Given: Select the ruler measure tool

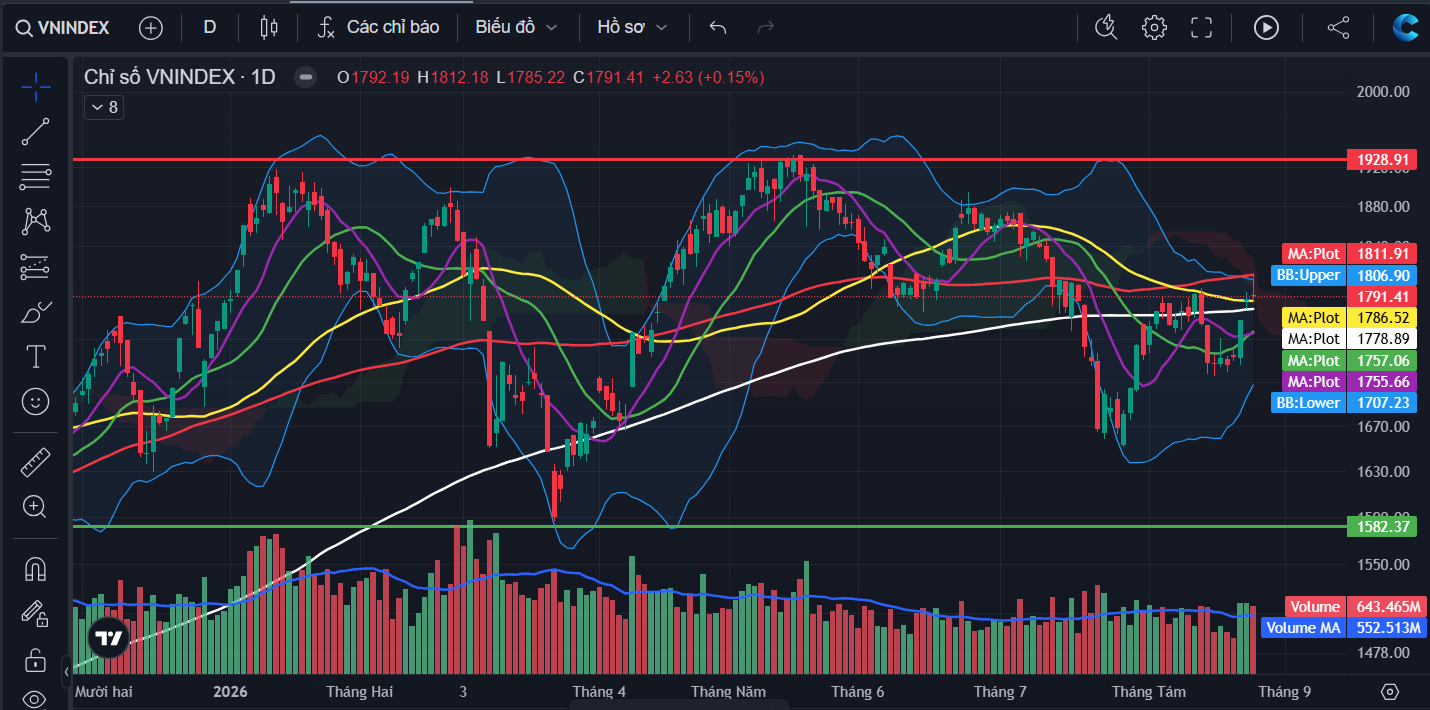Looking at the screenshot, I should [36, 461].
